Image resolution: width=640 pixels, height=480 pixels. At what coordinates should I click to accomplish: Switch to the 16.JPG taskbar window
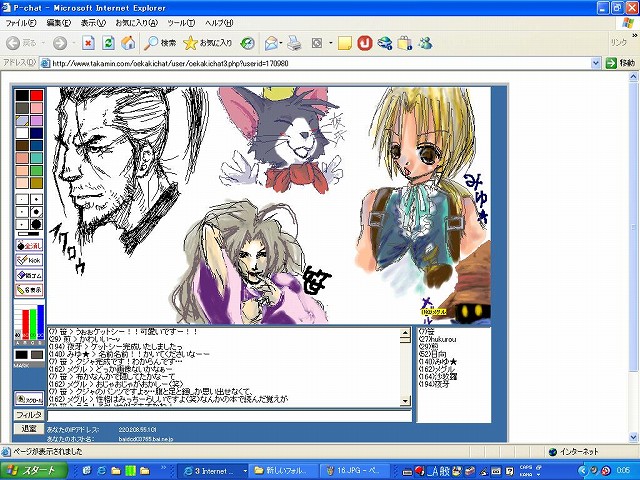(x=355, y=471)
